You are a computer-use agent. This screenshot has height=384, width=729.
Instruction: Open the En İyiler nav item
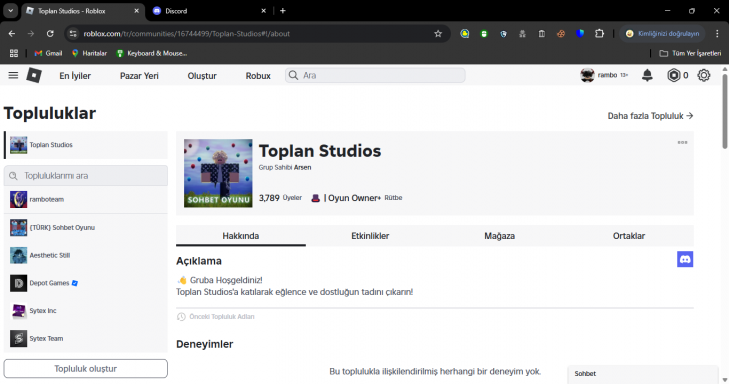(75, 76)
